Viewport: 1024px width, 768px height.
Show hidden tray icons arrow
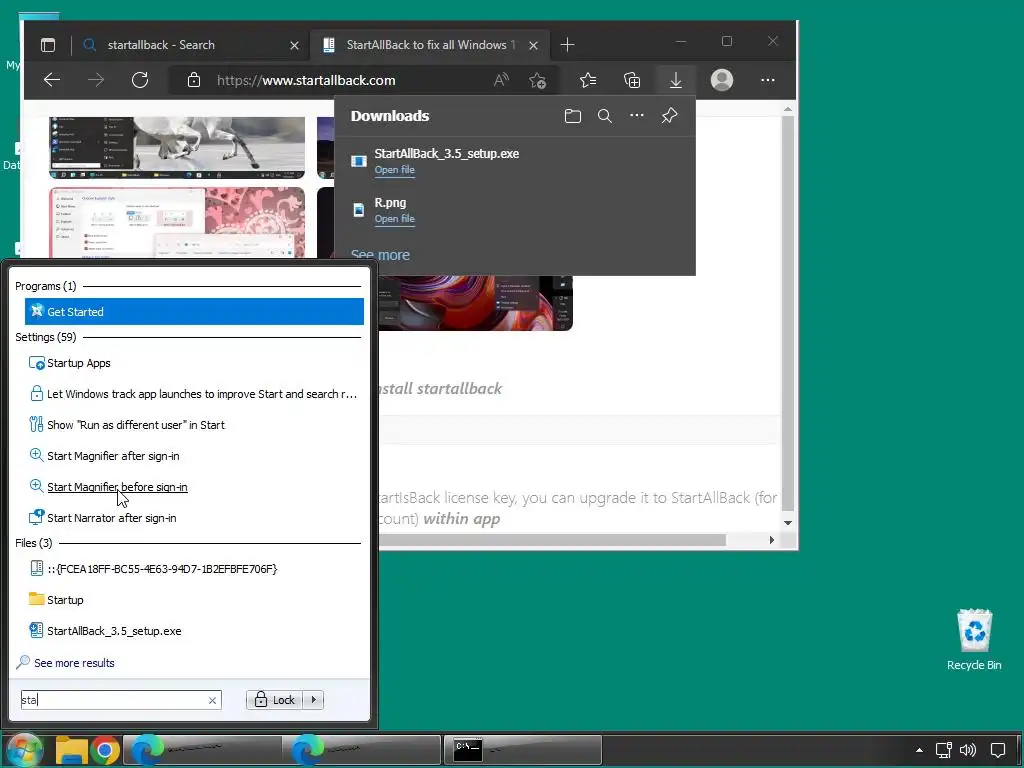coord(919,750)
